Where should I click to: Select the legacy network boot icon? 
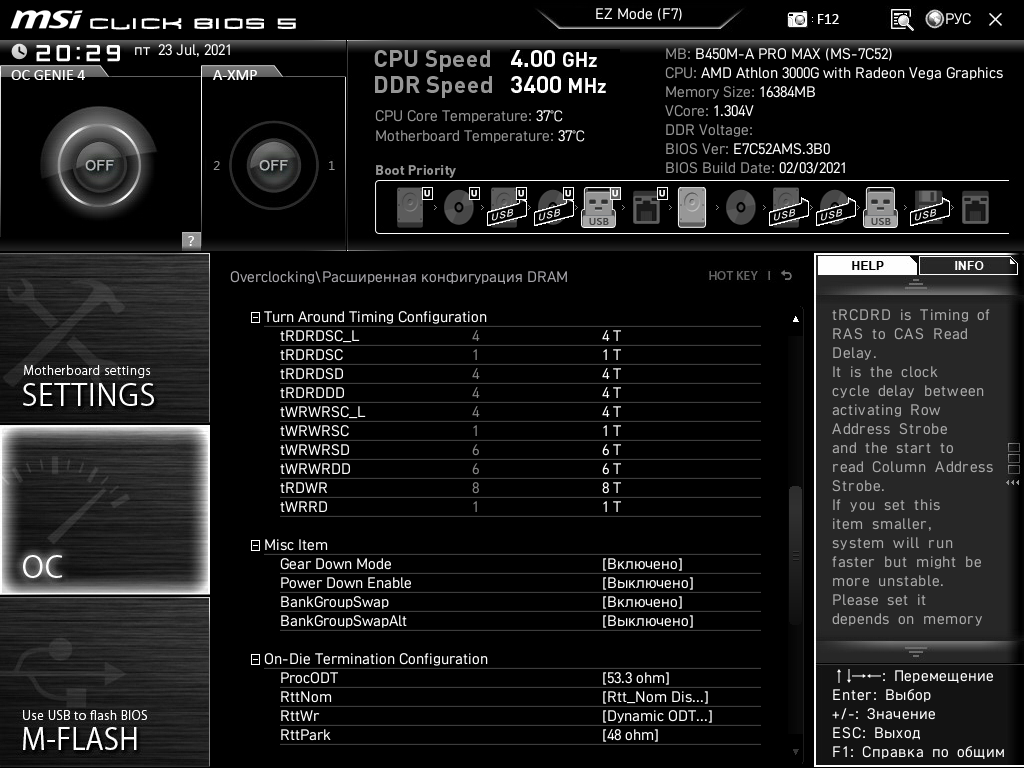pos(976,208)
